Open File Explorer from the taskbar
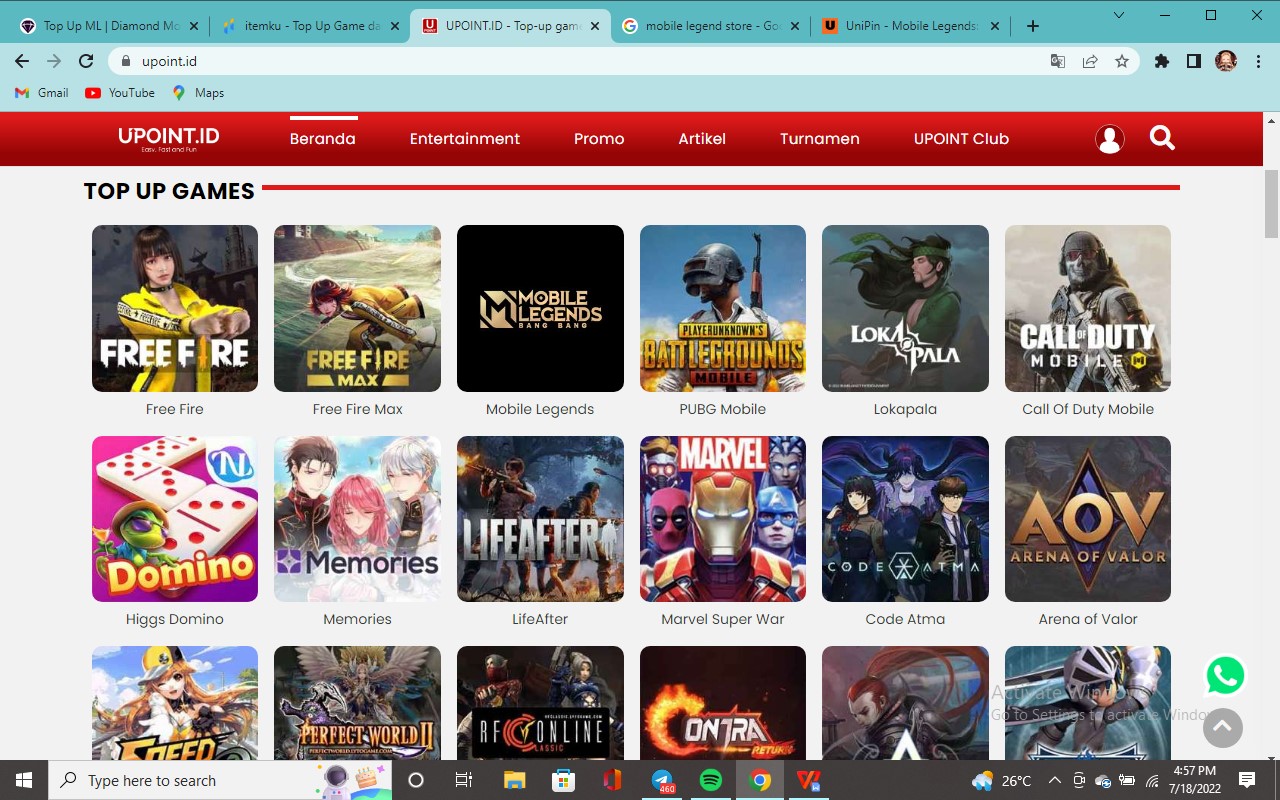This screenshot has height=800, width=1280. 514,780
